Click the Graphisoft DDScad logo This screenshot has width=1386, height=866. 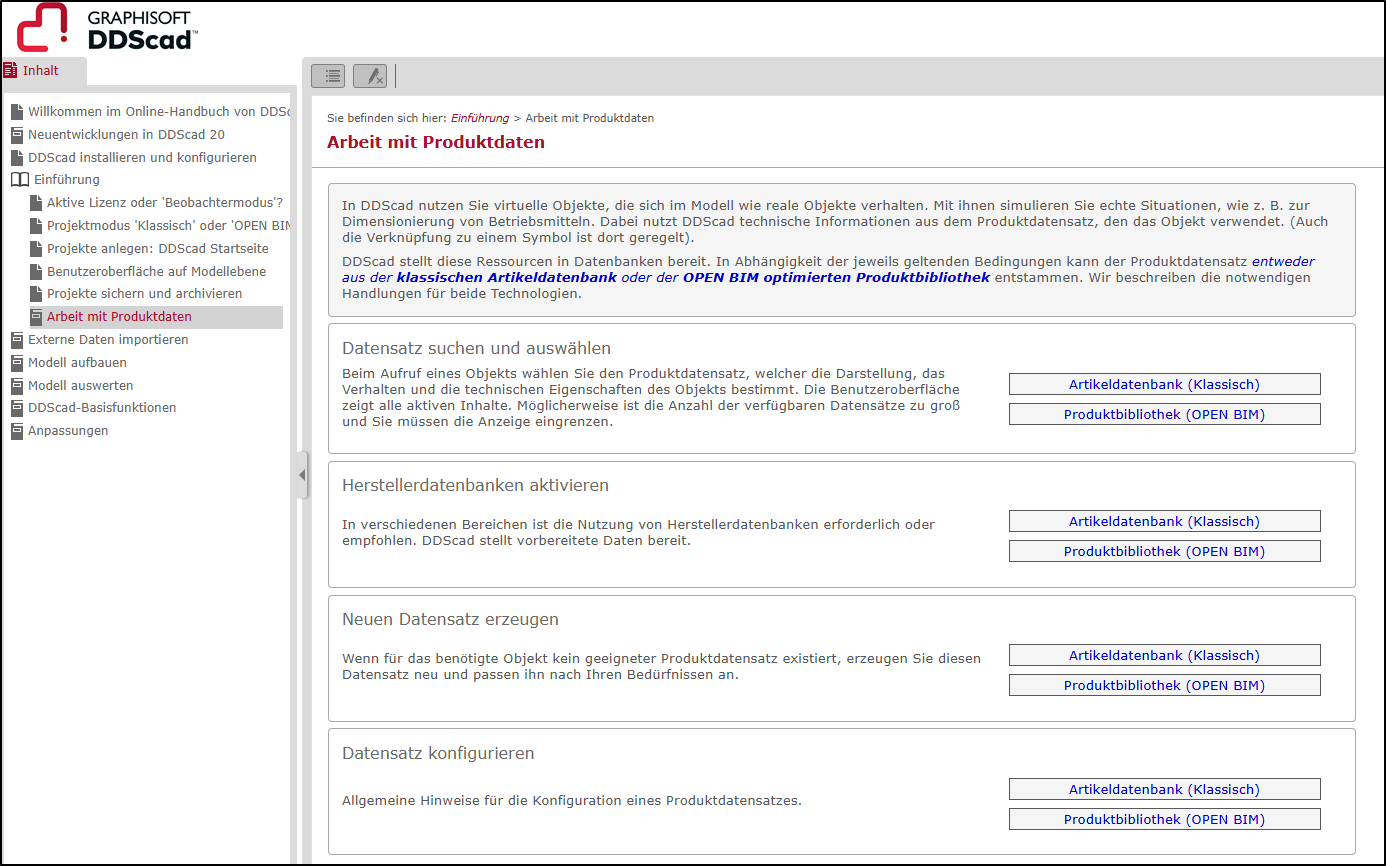point(106,27)
